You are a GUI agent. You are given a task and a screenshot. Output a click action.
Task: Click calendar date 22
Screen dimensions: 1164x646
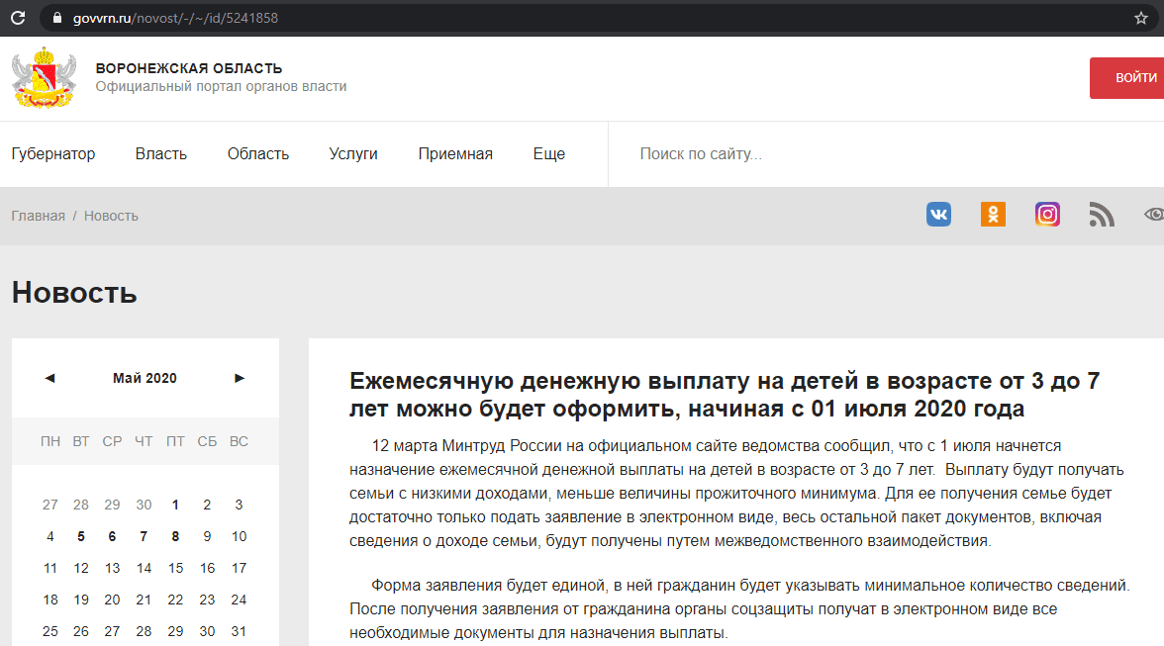point(175,600)
